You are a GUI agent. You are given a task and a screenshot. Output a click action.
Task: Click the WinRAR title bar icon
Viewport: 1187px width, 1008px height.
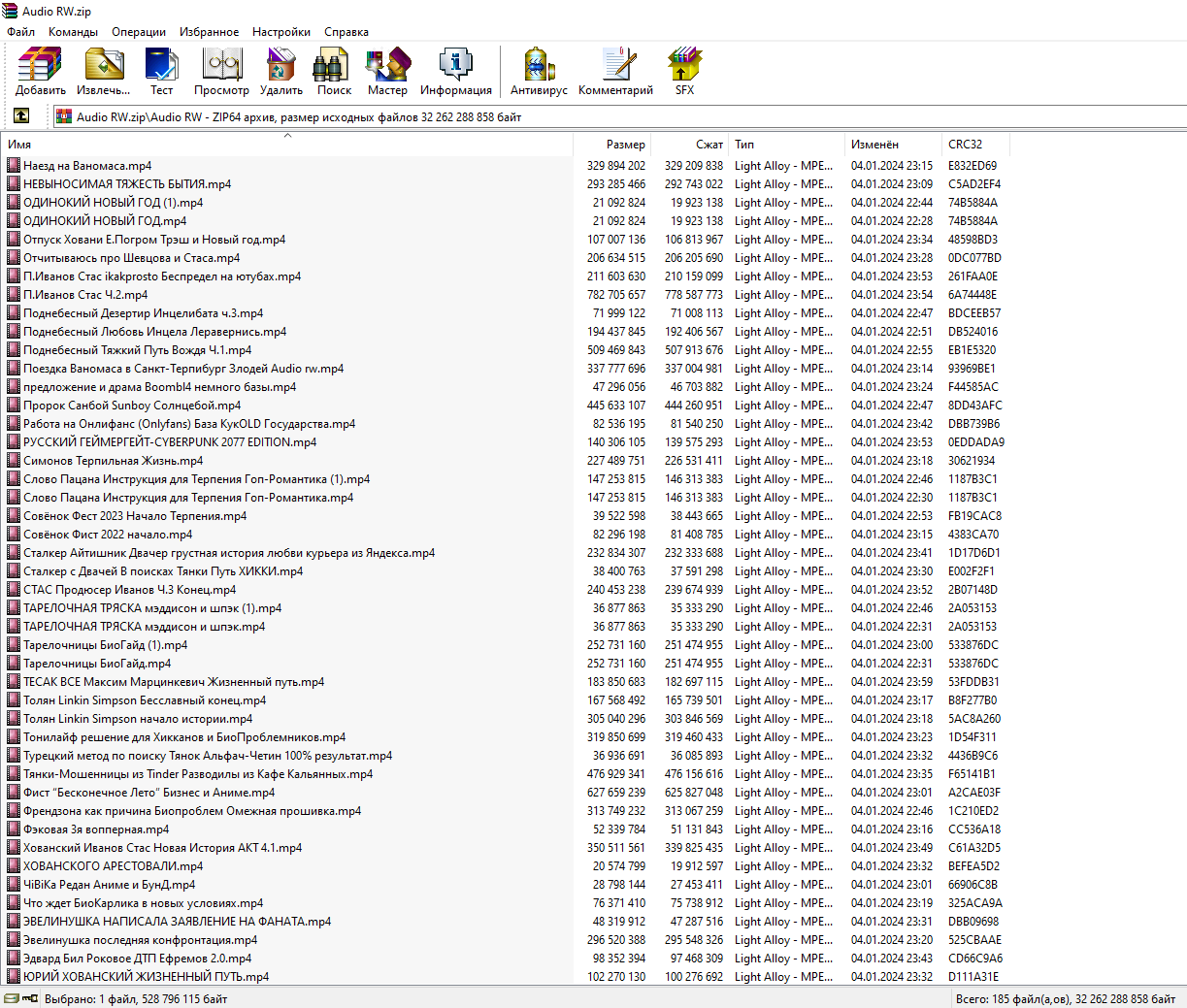10,11
